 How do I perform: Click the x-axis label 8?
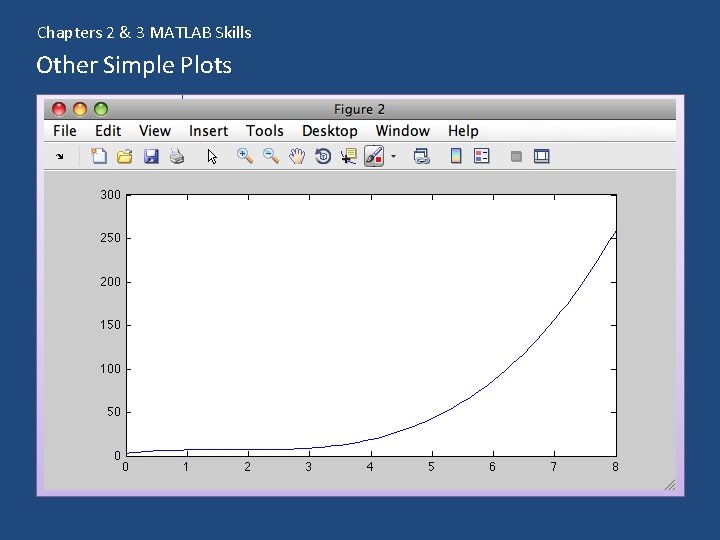[x=615, y=467]
